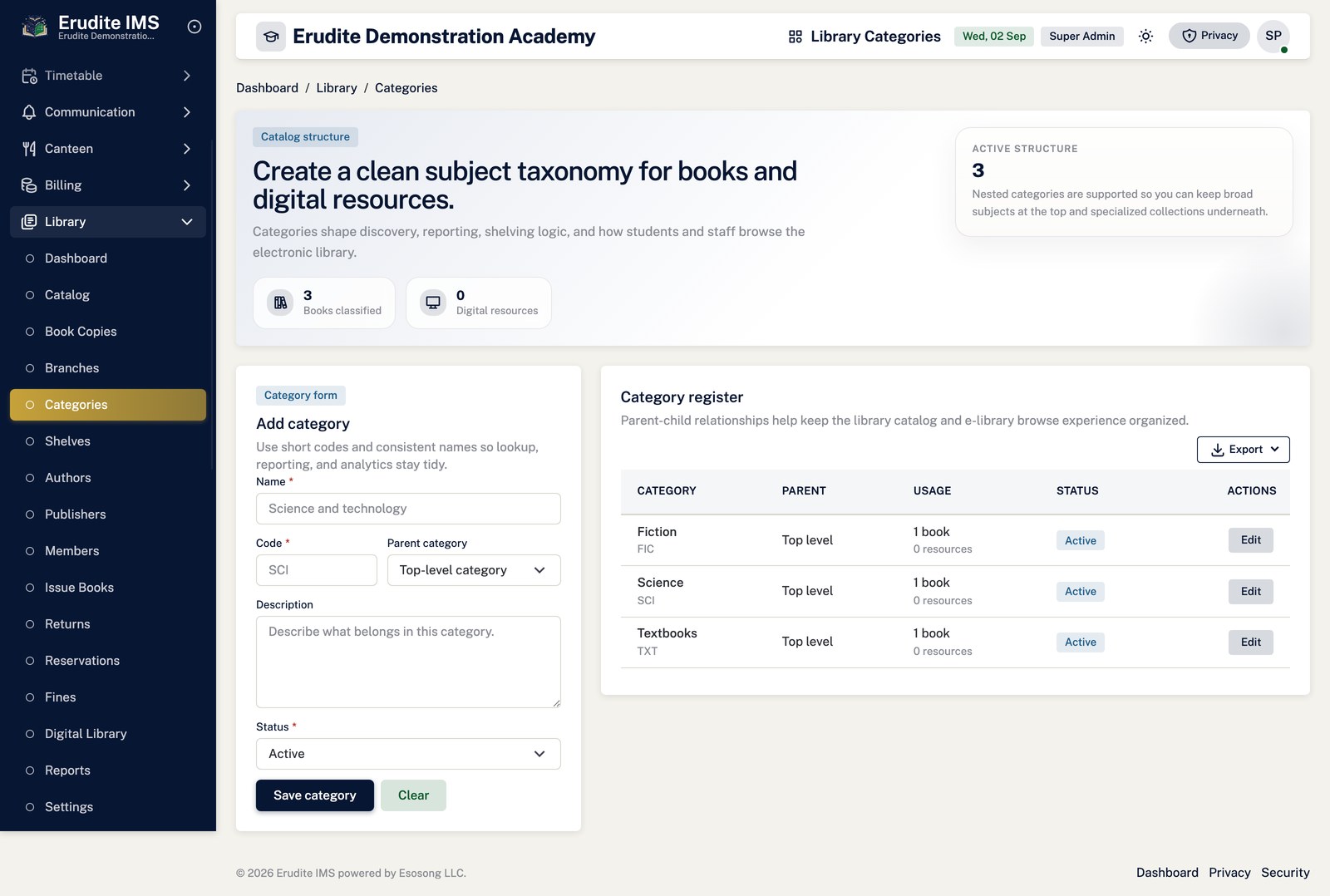Open Book Copies in sidebar
1330x896 pixels.
[x=108, y=332]
